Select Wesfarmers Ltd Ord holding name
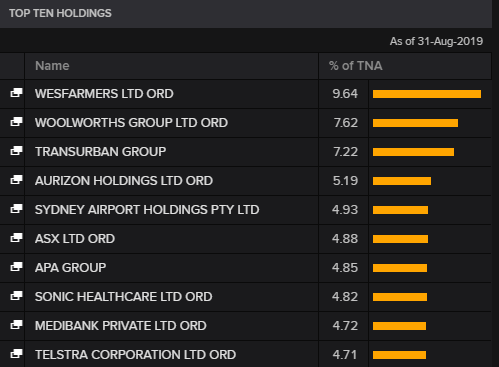 click(x=104, y=94)
